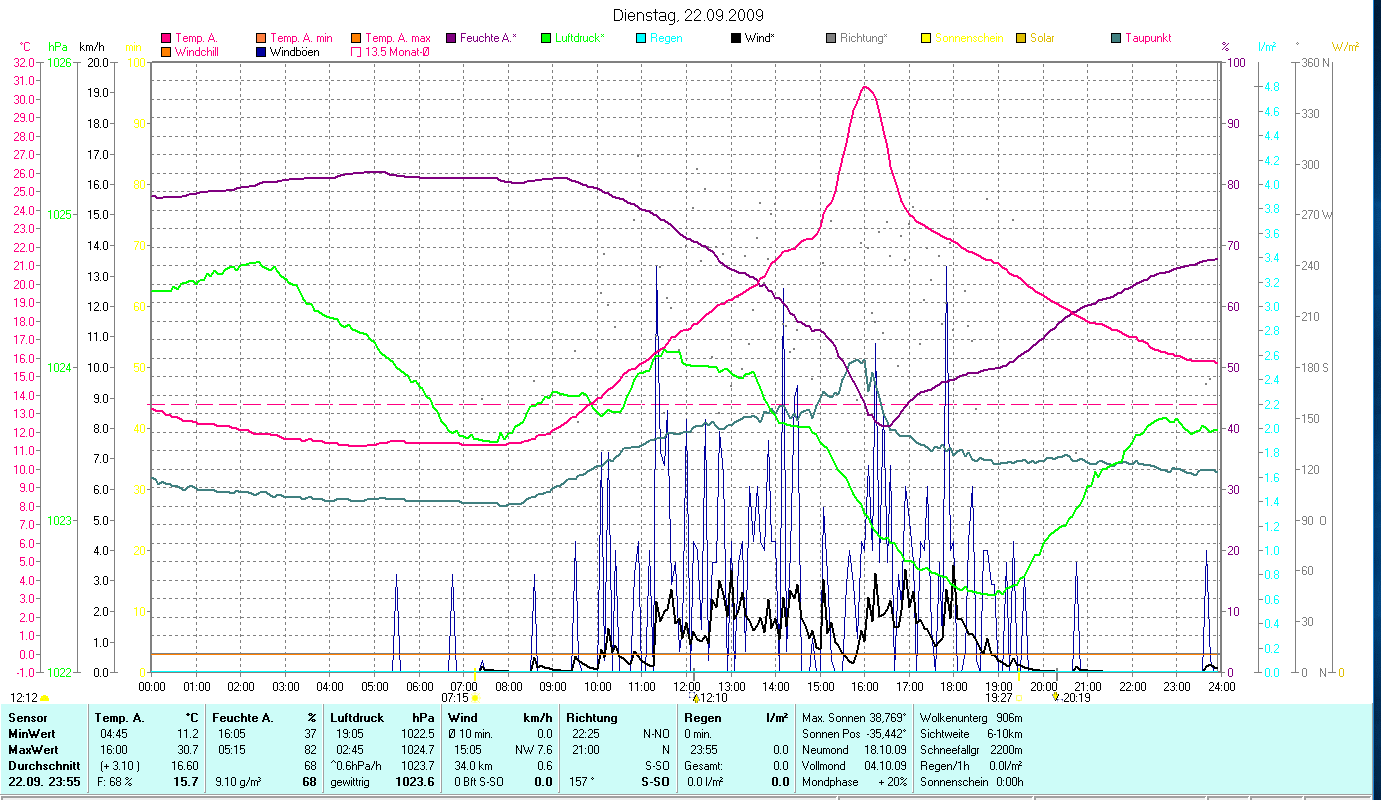Click the Luftdruck column header in table
This screenshot has height=800, width=1381.
(x=357, y=718)
